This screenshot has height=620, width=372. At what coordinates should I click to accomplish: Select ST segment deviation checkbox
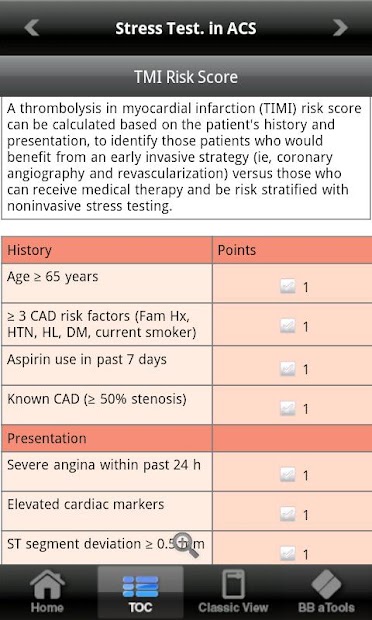click(288, 554)
